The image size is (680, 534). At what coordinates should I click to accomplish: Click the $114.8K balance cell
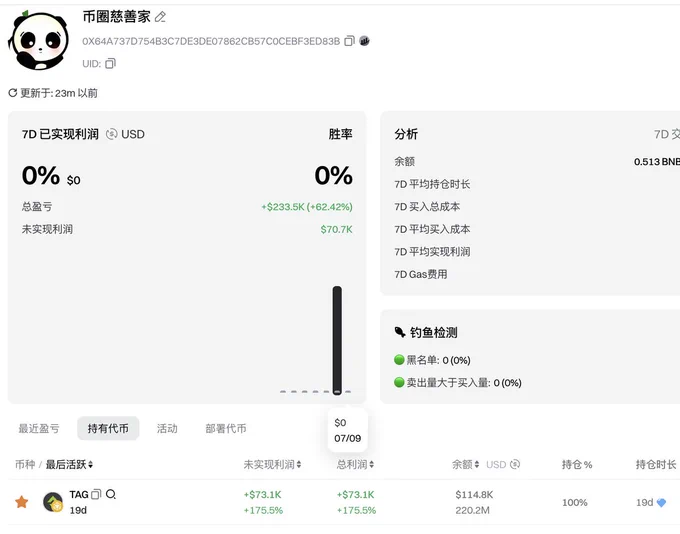[474, 495]
